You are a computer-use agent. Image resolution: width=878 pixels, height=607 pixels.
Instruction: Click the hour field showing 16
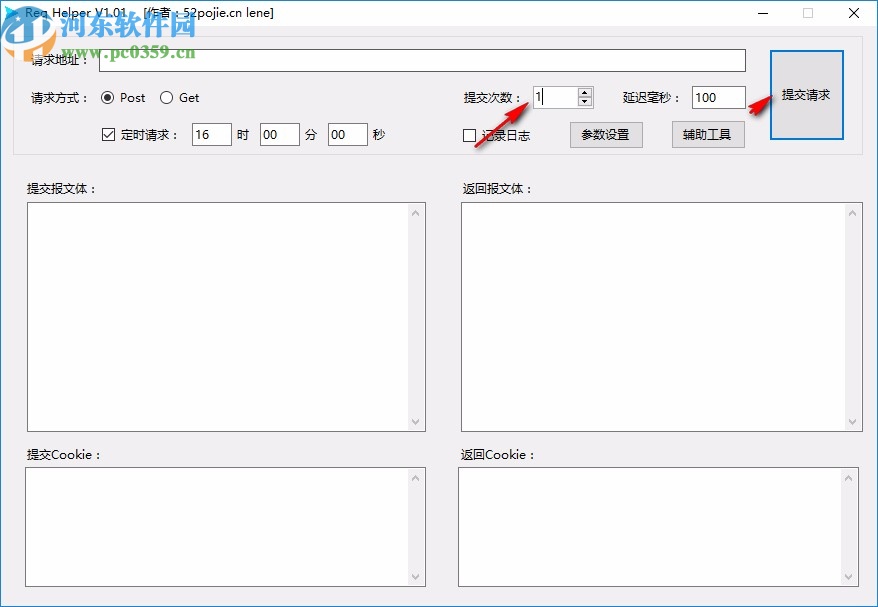[x=211, y=134]
